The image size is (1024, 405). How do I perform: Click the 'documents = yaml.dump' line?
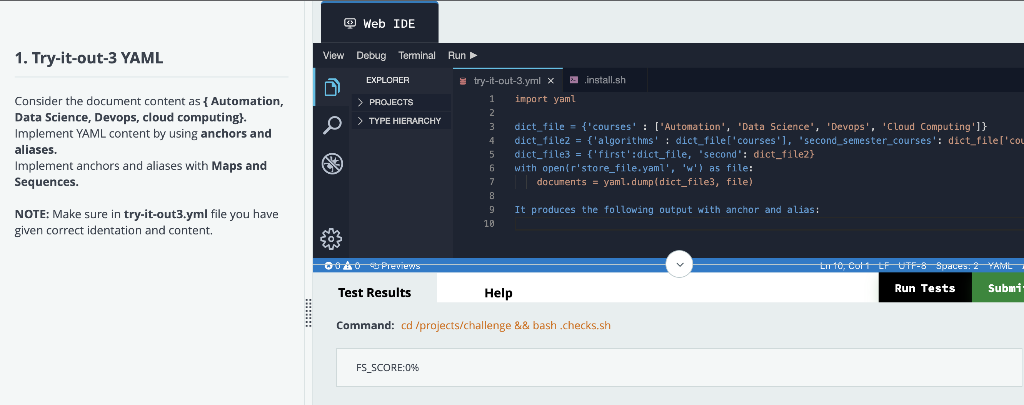(x=645, y=182)
